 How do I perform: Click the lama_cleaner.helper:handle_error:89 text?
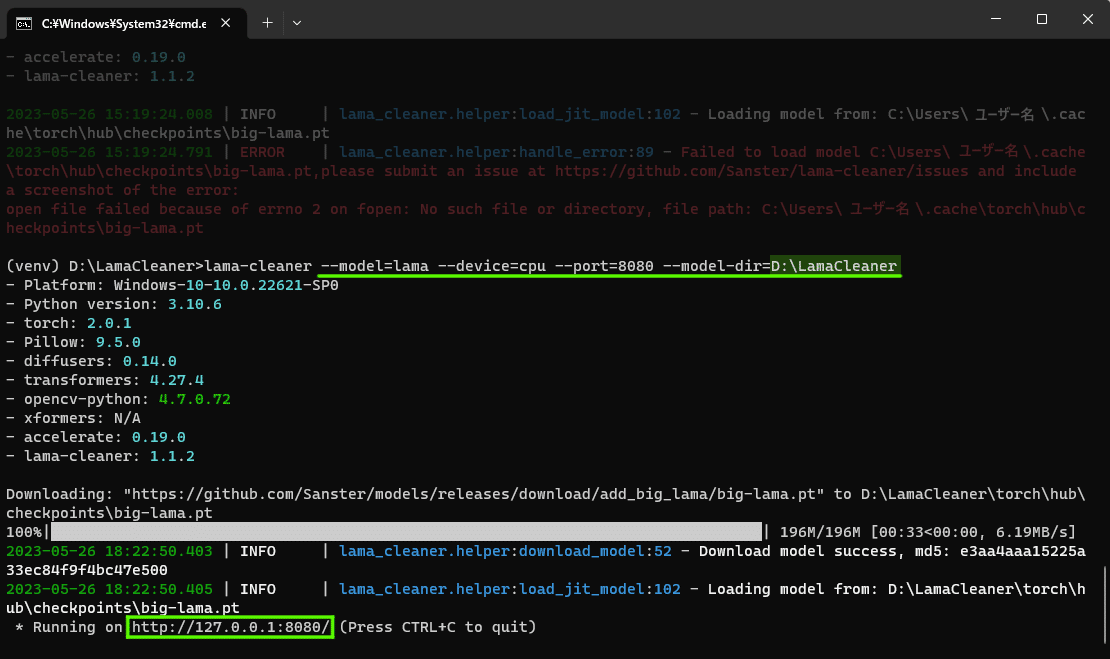coord(496,152)
